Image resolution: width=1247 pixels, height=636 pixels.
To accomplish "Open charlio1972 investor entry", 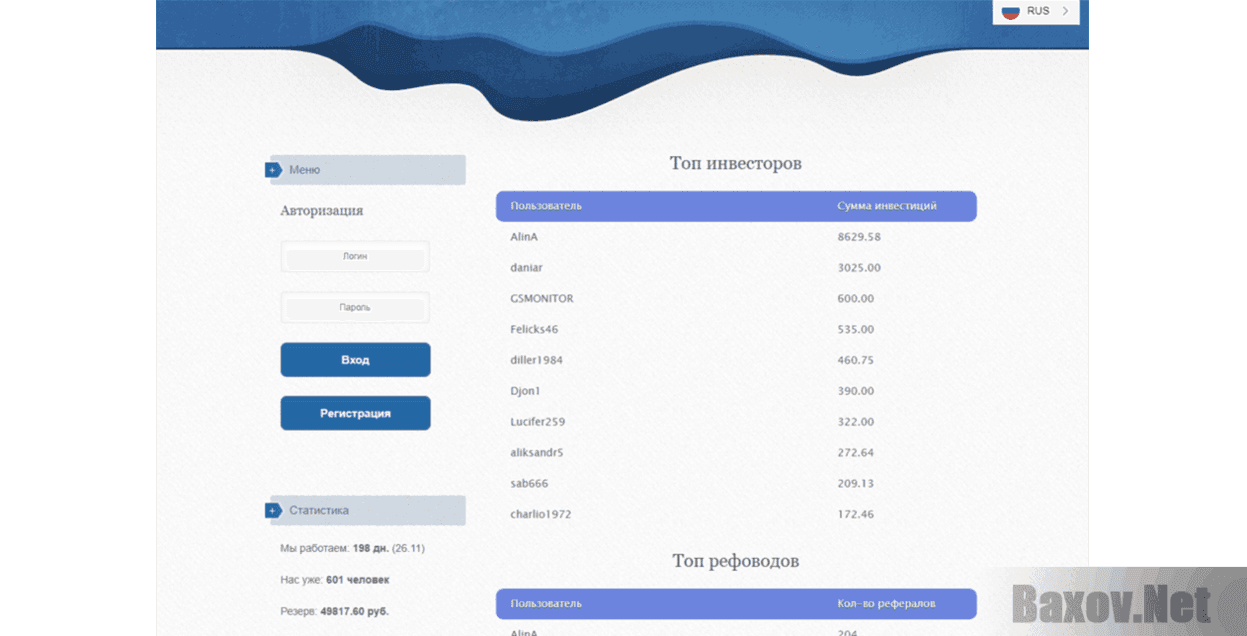I will point(540,514).
